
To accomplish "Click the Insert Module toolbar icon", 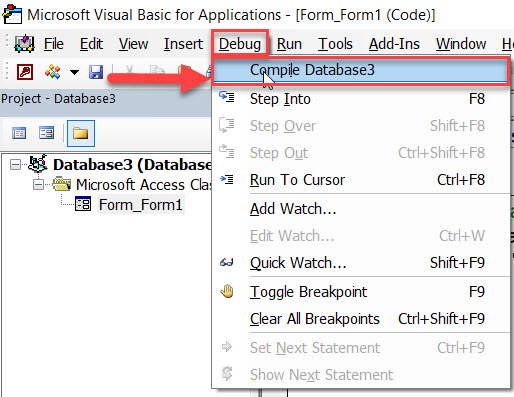I will (x=53, y=71).
